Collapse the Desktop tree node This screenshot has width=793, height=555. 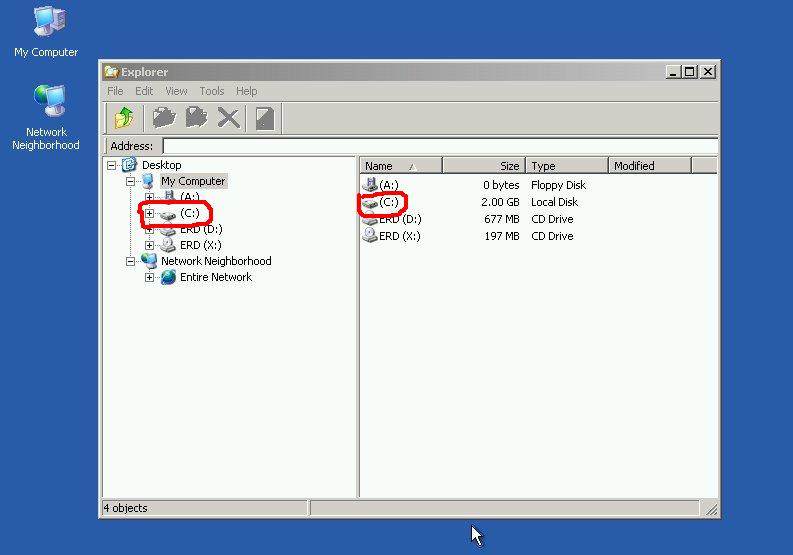coord(111,165)
